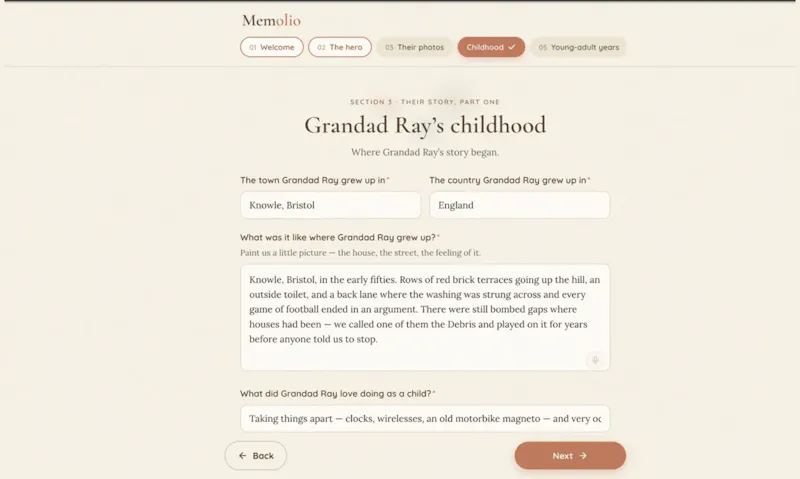The width and height of the screenshot is (800, 479).
Task: Select the Their photos step tab
Action: [x=414, y=47]
